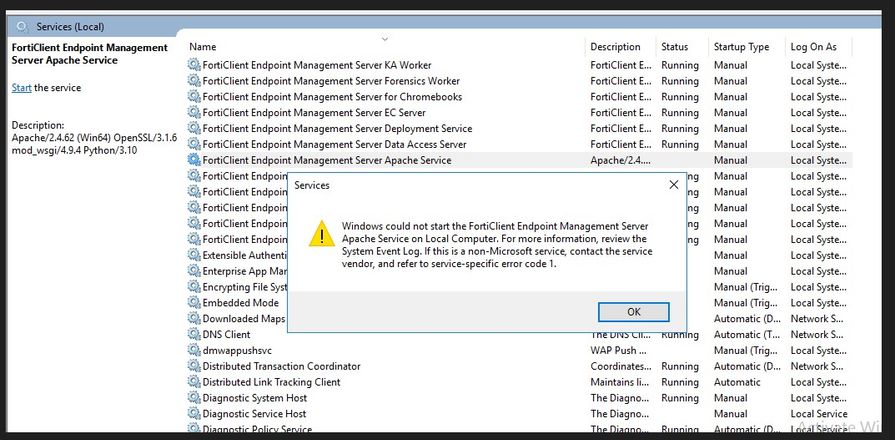Toggle the sort arrow above Name column
The width and height of the screenshot is (895, 440).
pos(385,39)
